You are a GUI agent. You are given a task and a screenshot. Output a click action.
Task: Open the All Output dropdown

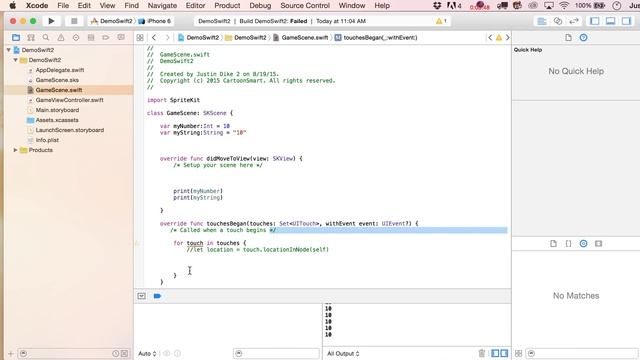[x=343, y=353]
